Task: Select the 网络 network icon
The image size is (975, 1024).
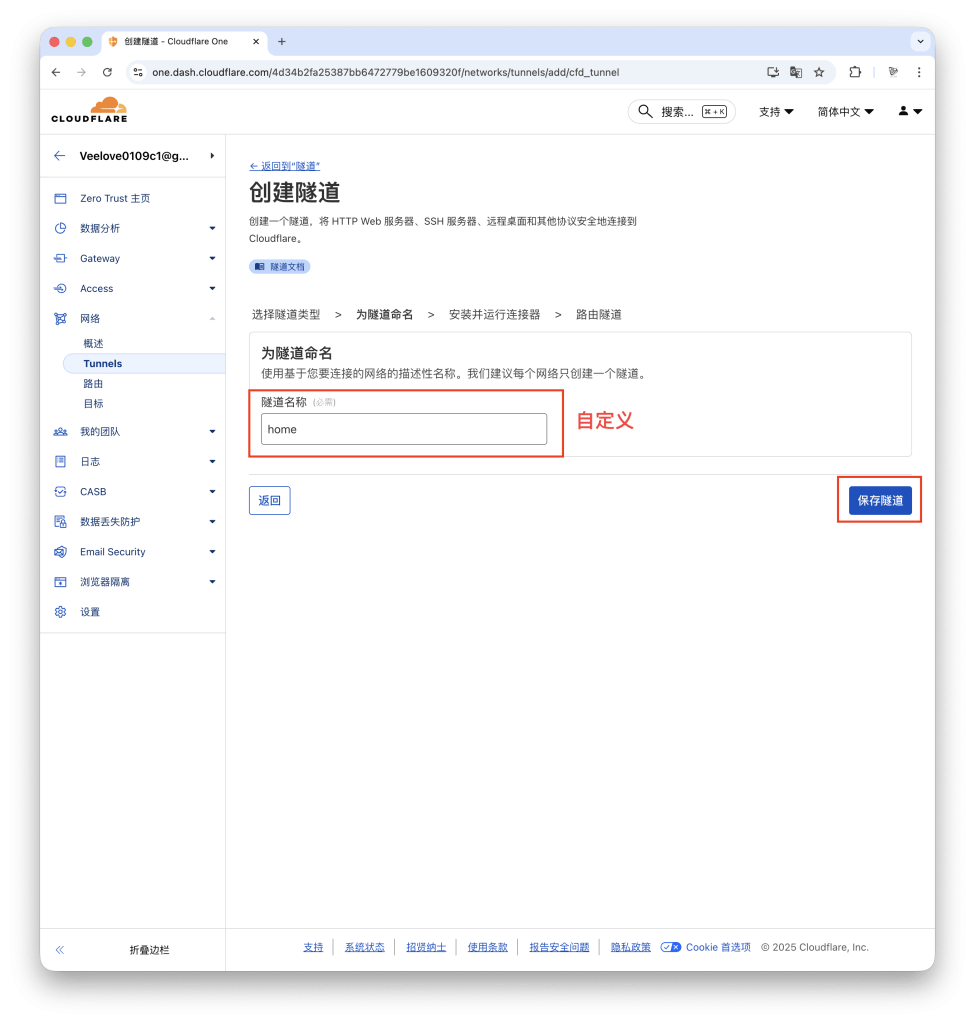Action: (x=63, y=318)
